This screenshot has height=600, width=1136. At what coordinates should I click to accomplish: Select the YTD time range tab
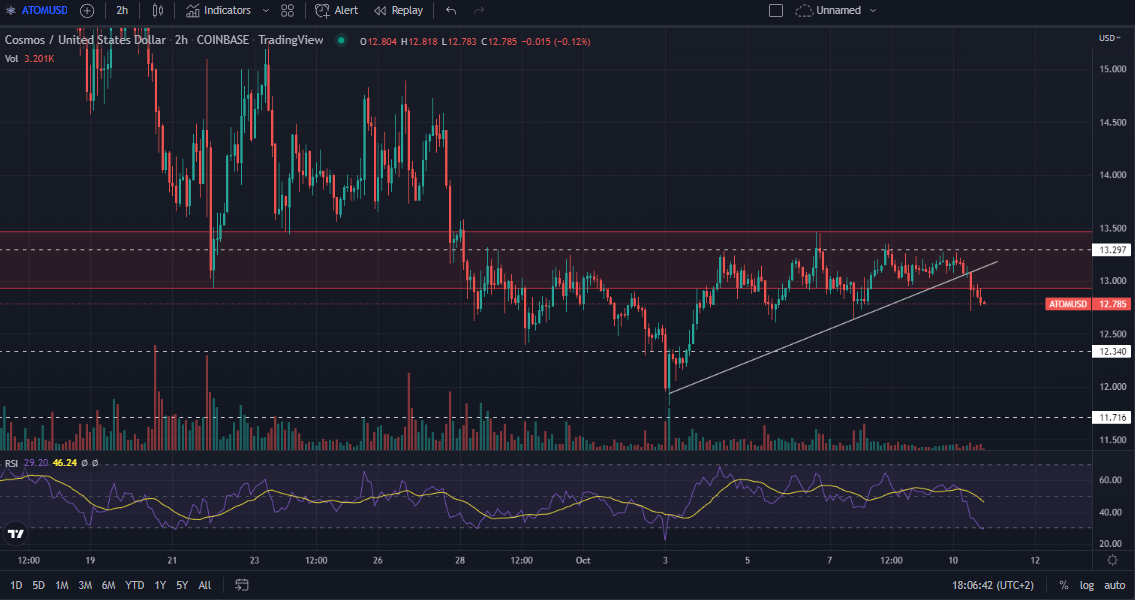pyautogui.click(x=134, y=585)
